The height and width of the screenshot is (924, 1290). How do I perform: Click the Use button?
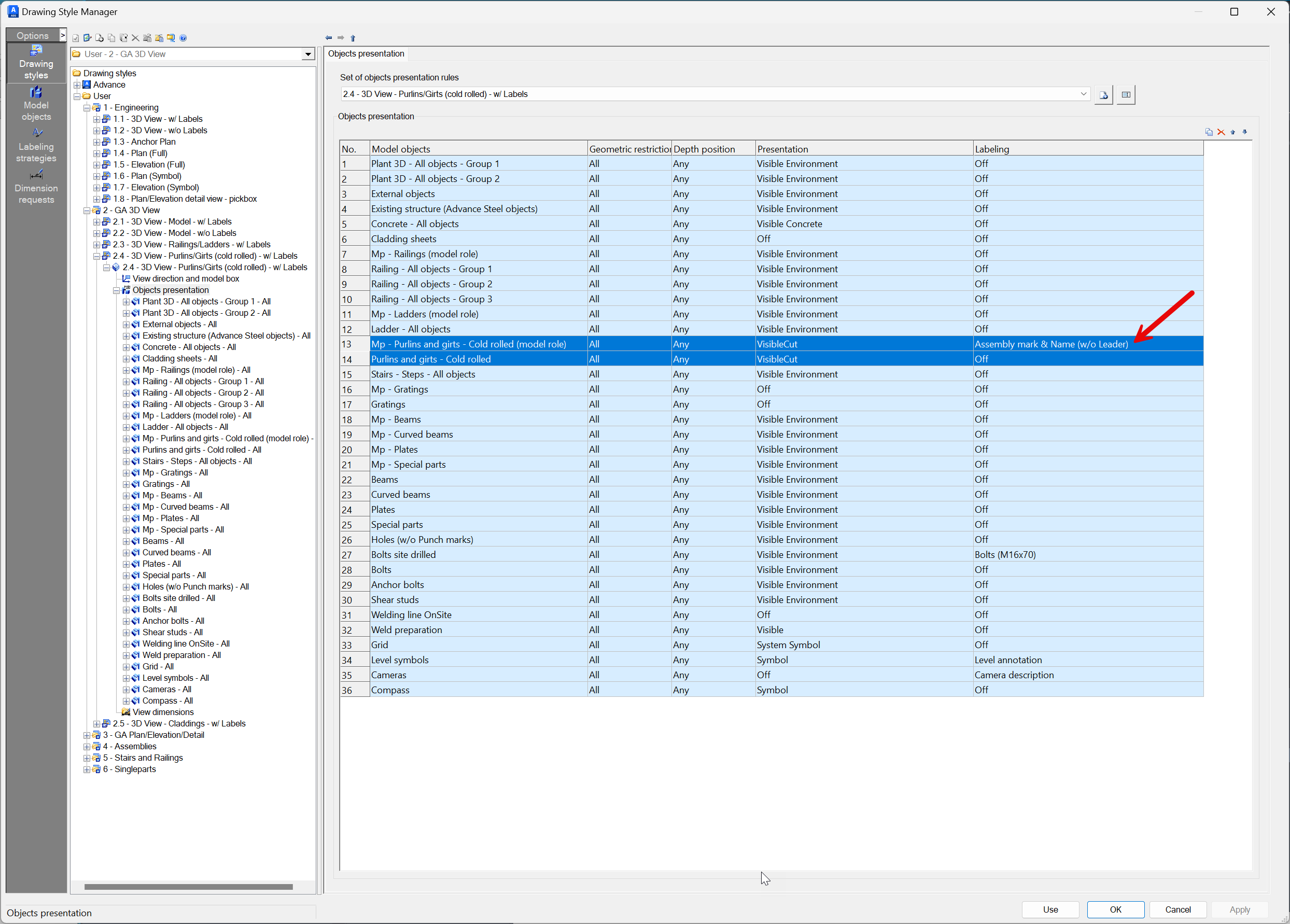1050,909
